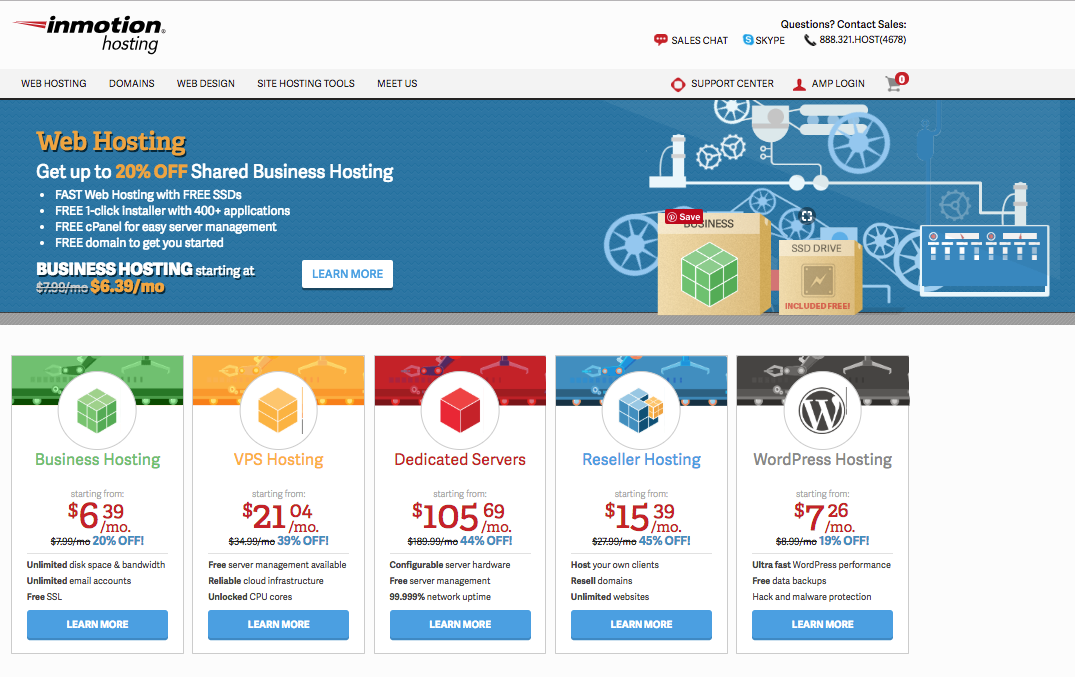Click the Unlimited websites text
Viewport: 1075px width, 677px height.
[610, 597]
